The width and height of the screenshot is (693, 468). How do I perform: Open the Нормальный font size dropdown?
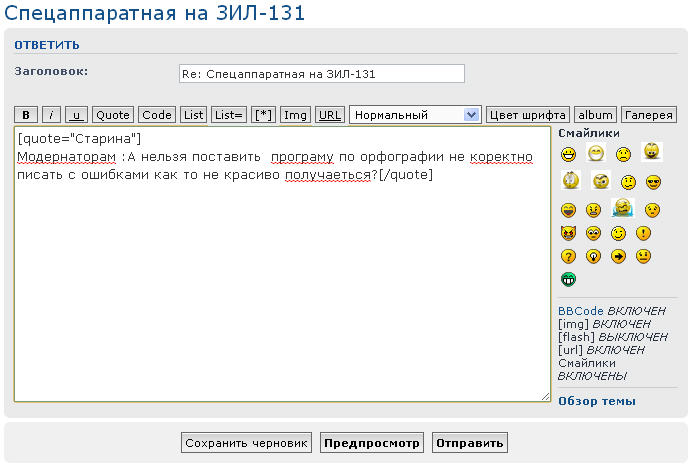415,115
